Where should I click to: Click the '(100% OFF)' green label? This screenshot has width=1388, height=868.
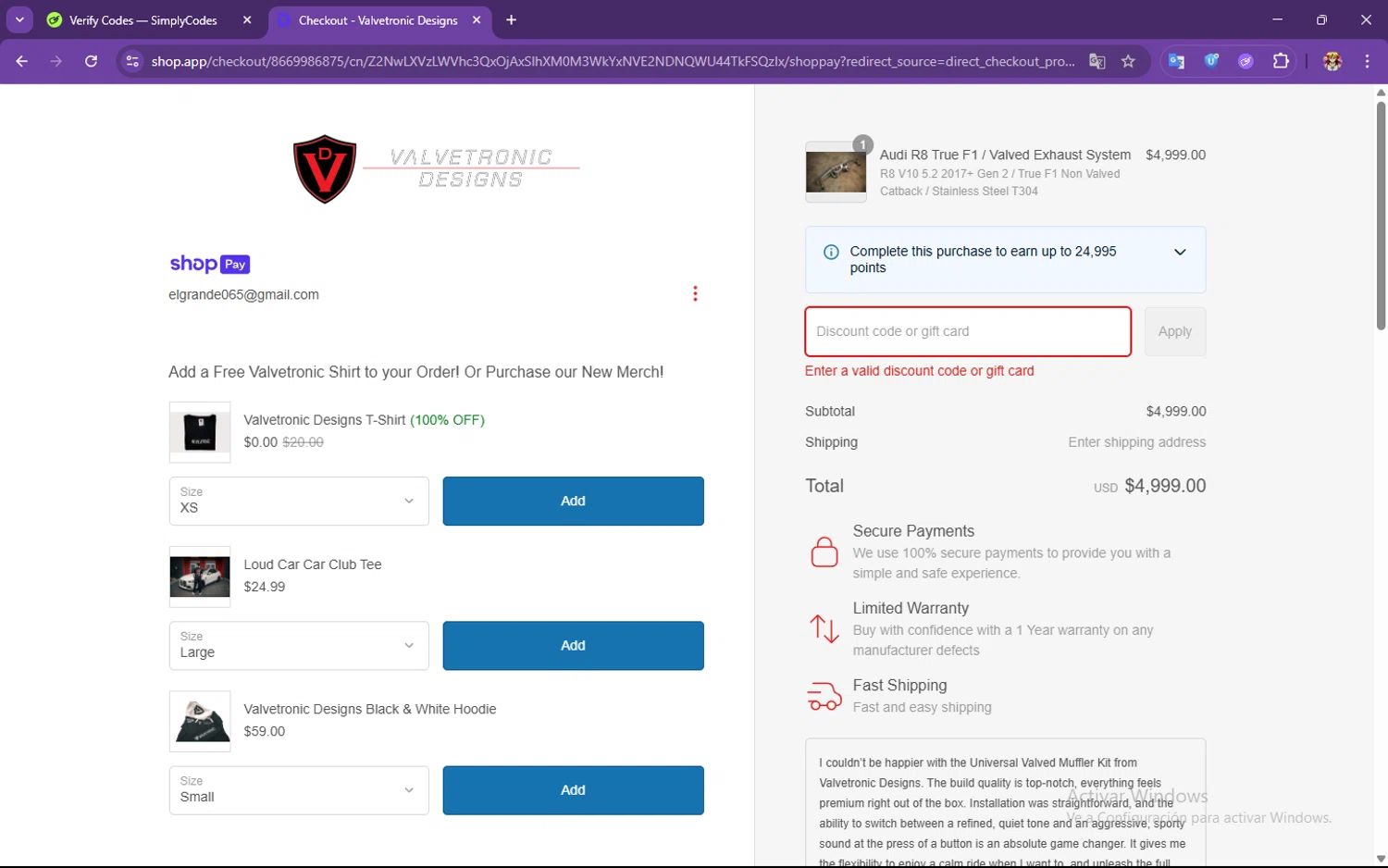click(447, 420)
